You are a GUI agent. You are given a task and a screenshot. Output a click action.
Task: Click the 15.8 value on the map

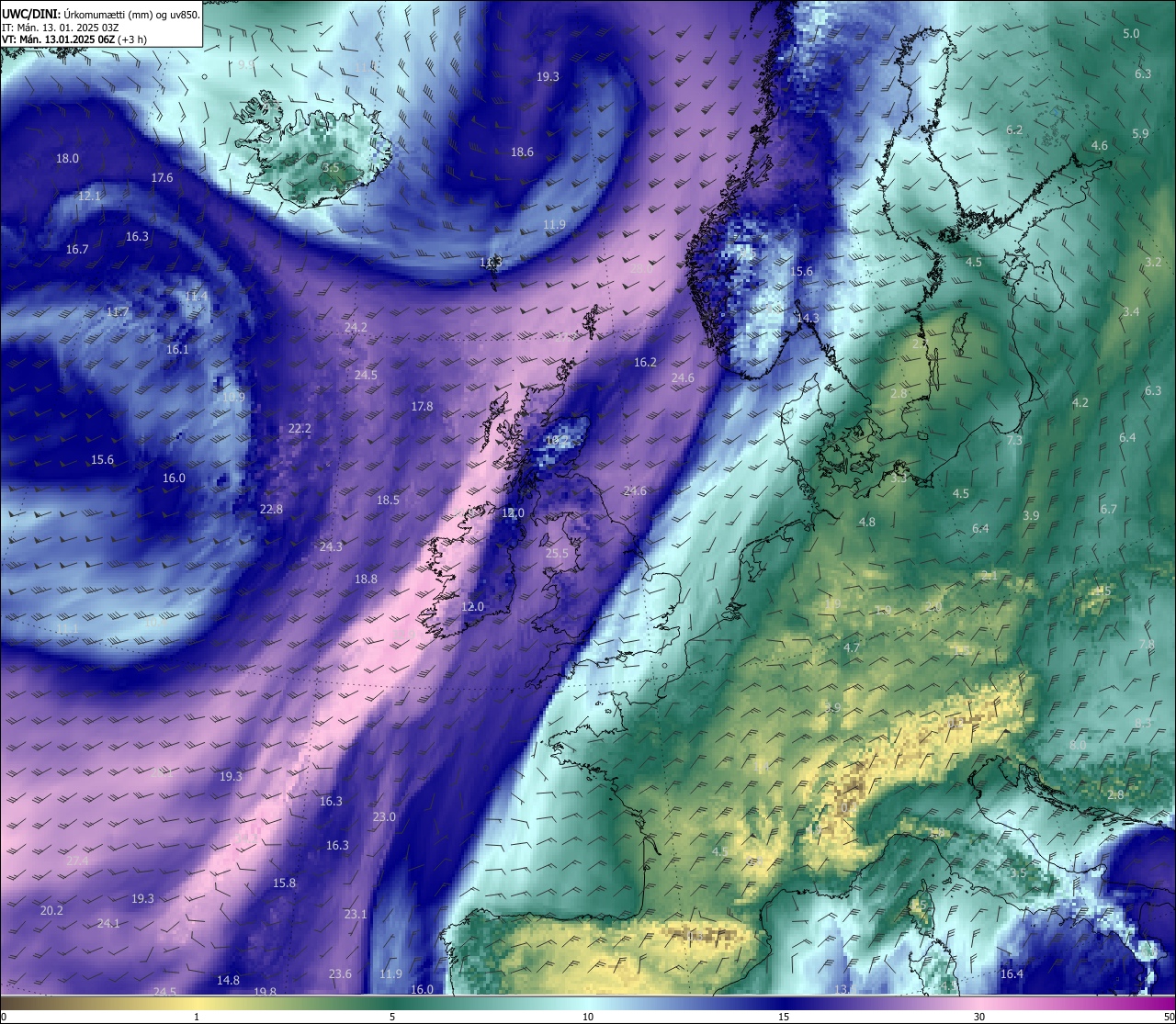coord(284,883)
